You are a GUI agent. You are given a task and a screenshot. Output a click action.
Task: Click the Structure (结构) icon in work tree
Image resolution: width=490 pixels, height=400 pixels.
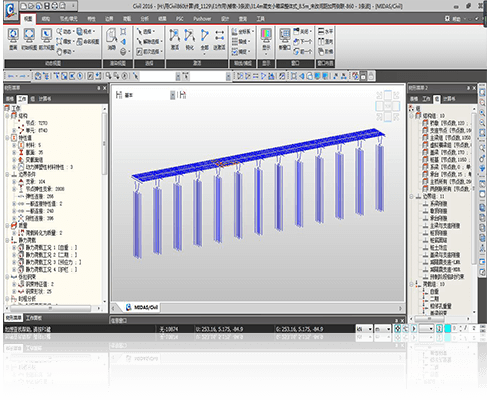14,116
